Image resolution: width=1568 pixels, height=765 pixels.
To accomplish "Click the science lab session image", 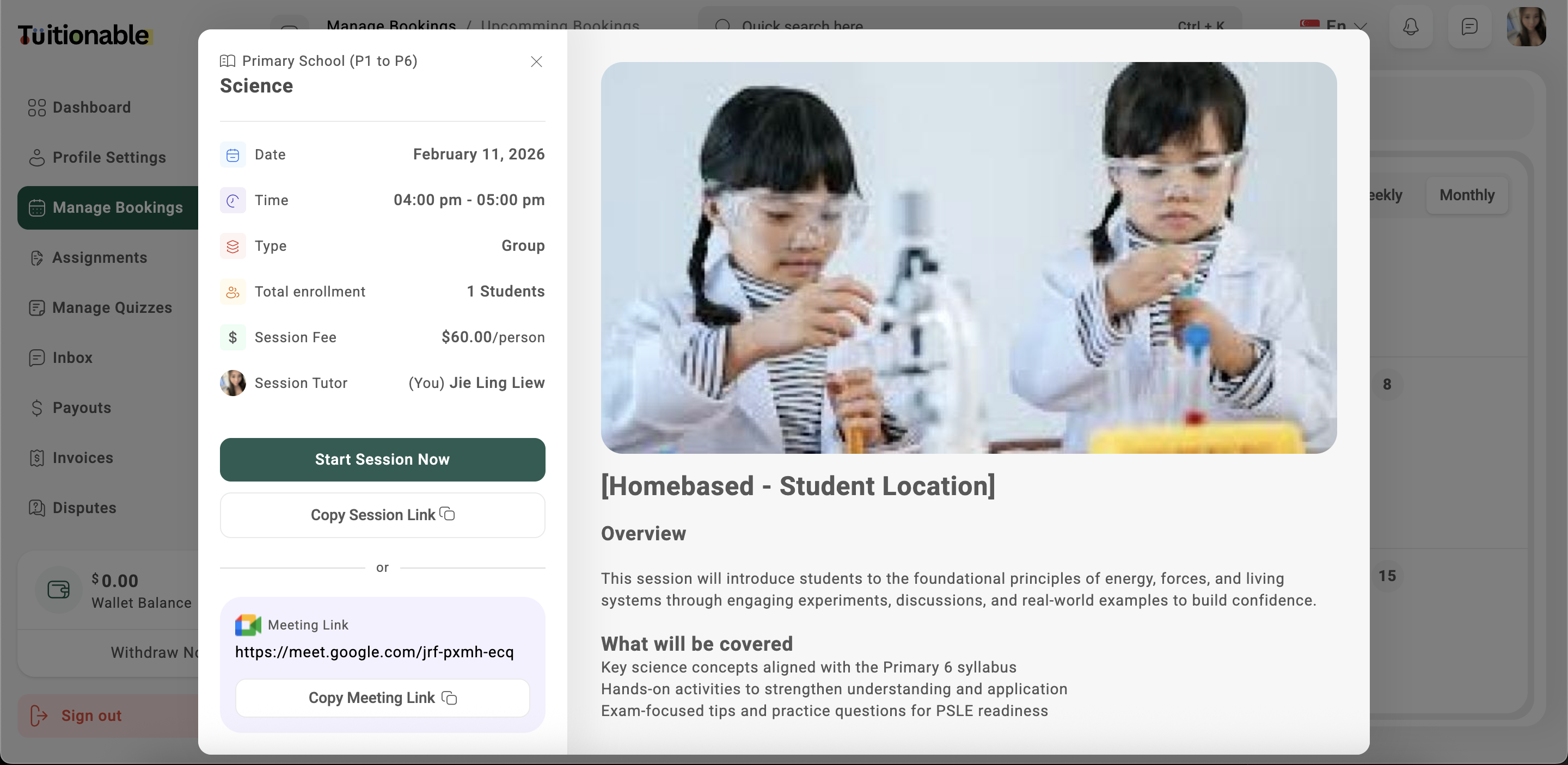I will pos(968,257).
